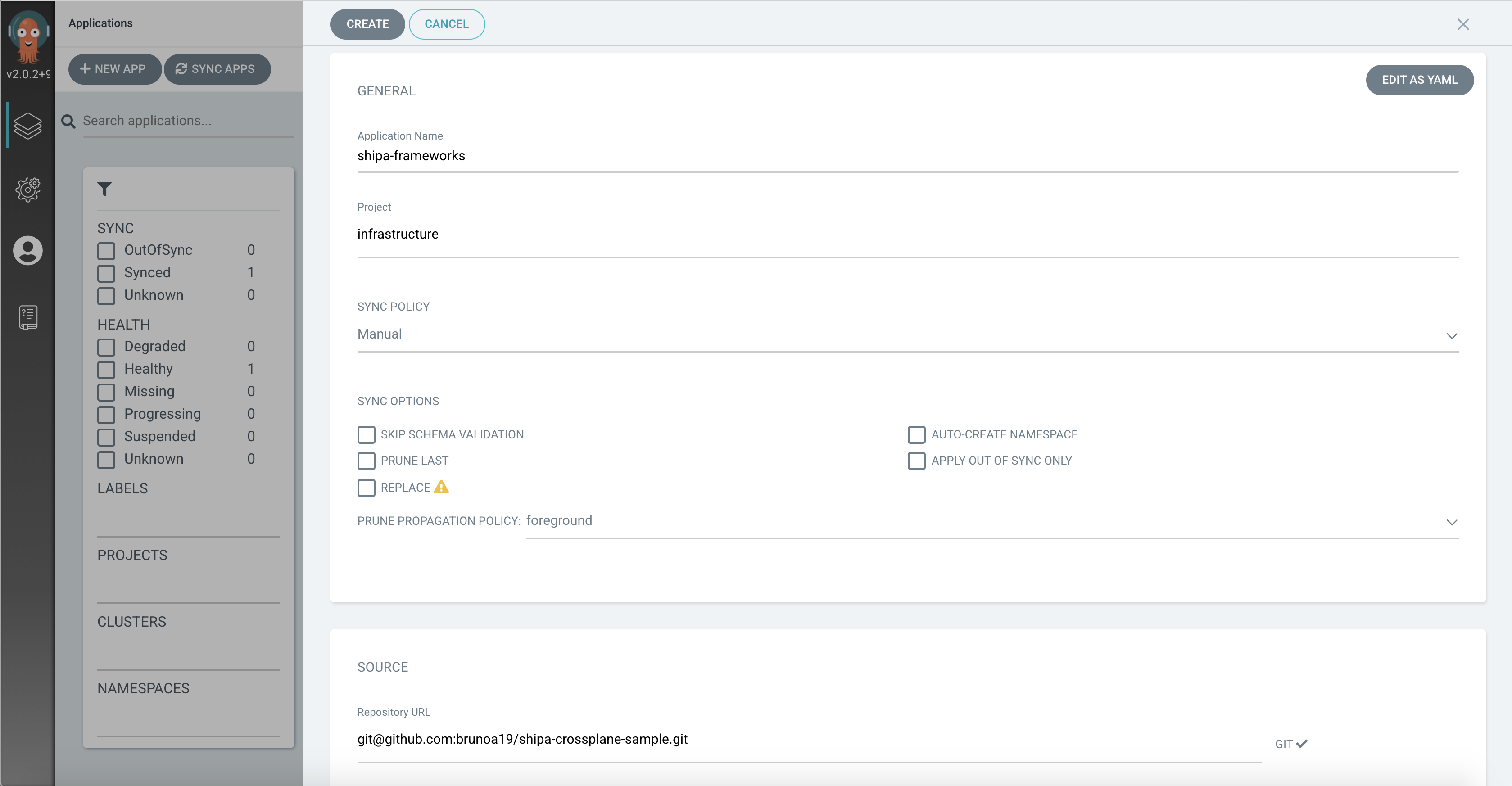
Task: Open the User Info profile icon
Action: point(27,251)
